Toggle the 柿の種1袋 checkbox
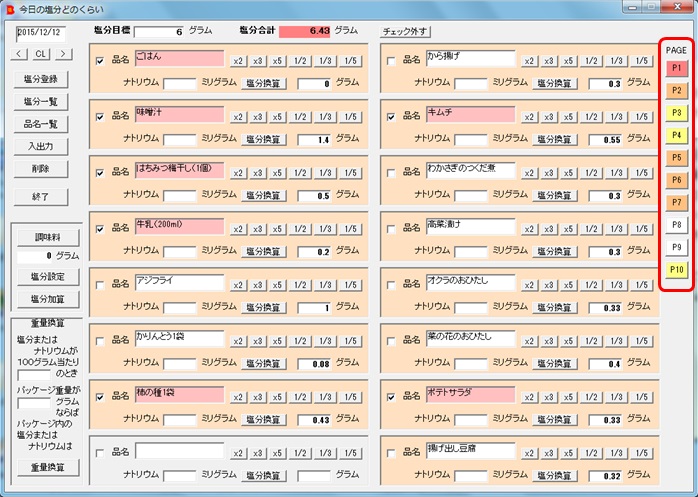 (100, 397)
